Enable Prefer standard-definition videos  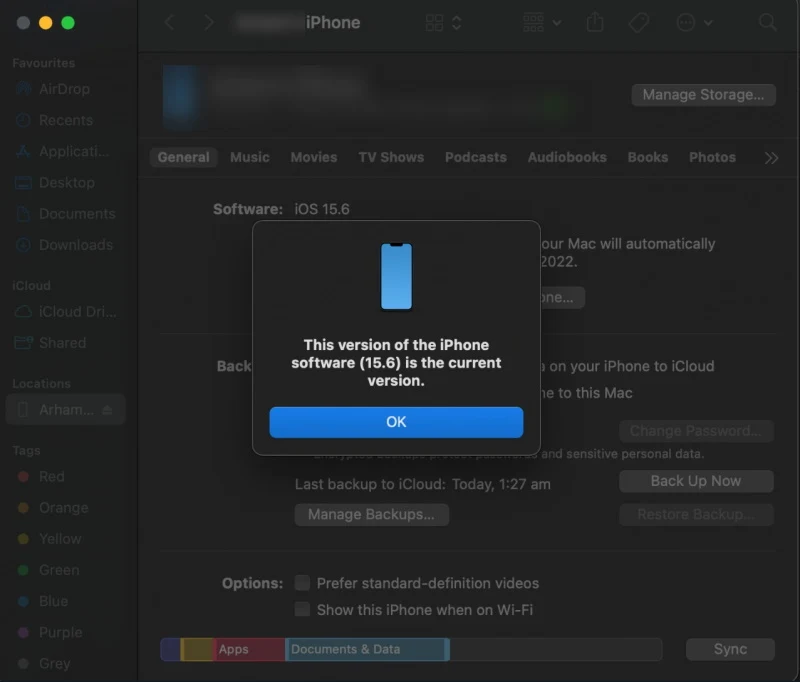pos(302,583)
